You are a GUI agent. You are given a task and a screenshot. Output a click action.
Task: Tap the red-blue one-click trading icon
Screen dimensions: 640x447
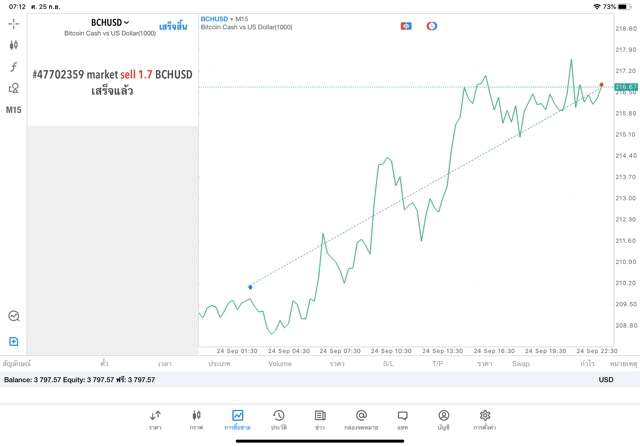(406, 26)
